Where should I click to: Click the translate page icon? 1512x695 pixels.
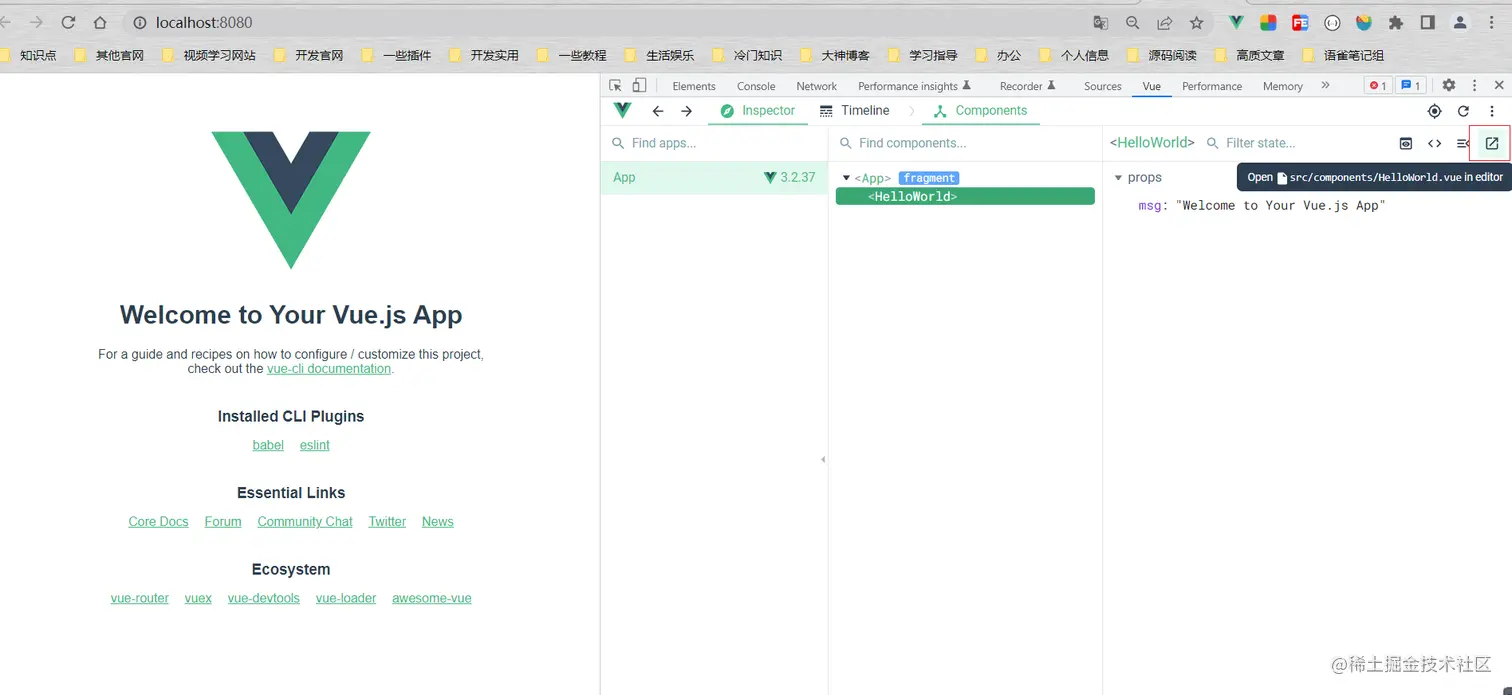(x=1100, y=22)
